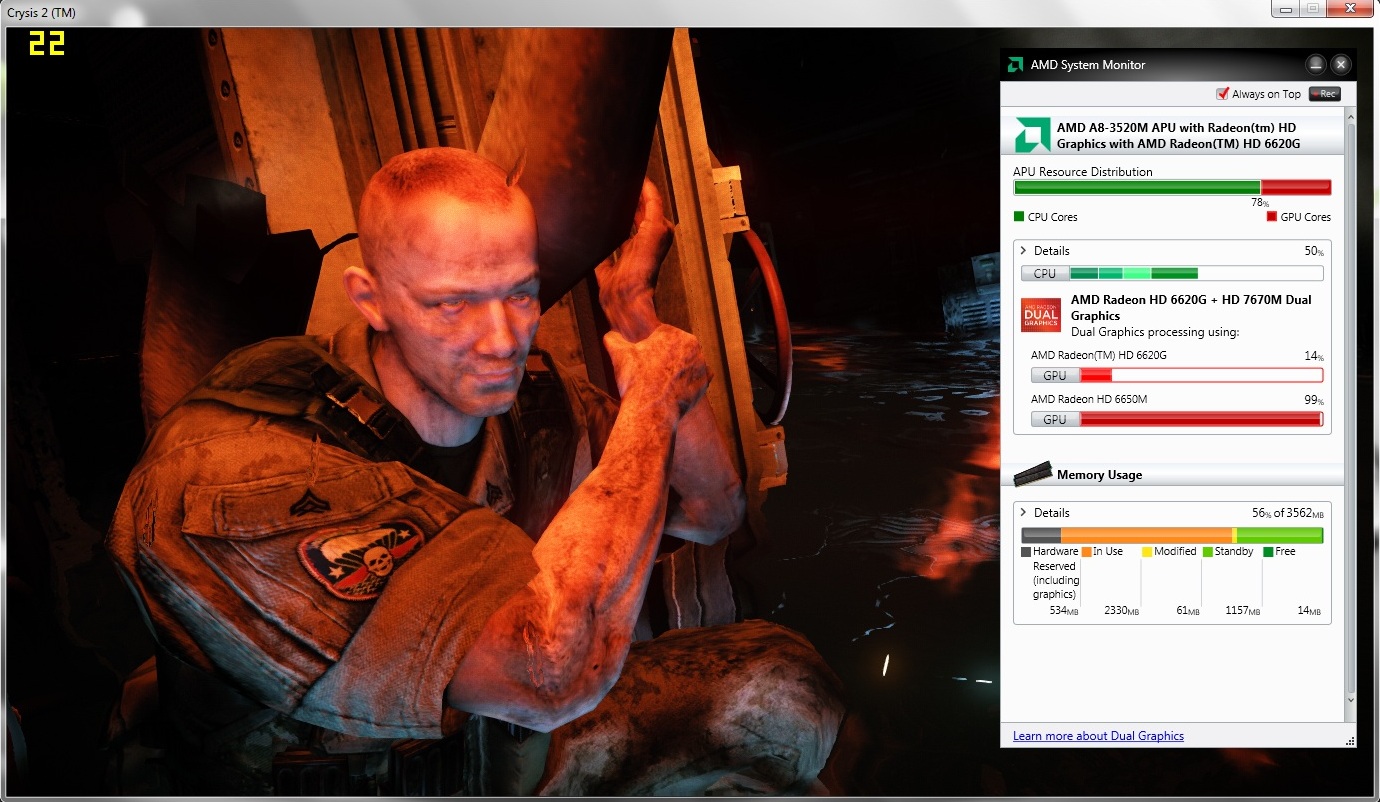Start recording with the Rec button
The width and height of the screenshot is (1380, 802).
coord(1324,94)
